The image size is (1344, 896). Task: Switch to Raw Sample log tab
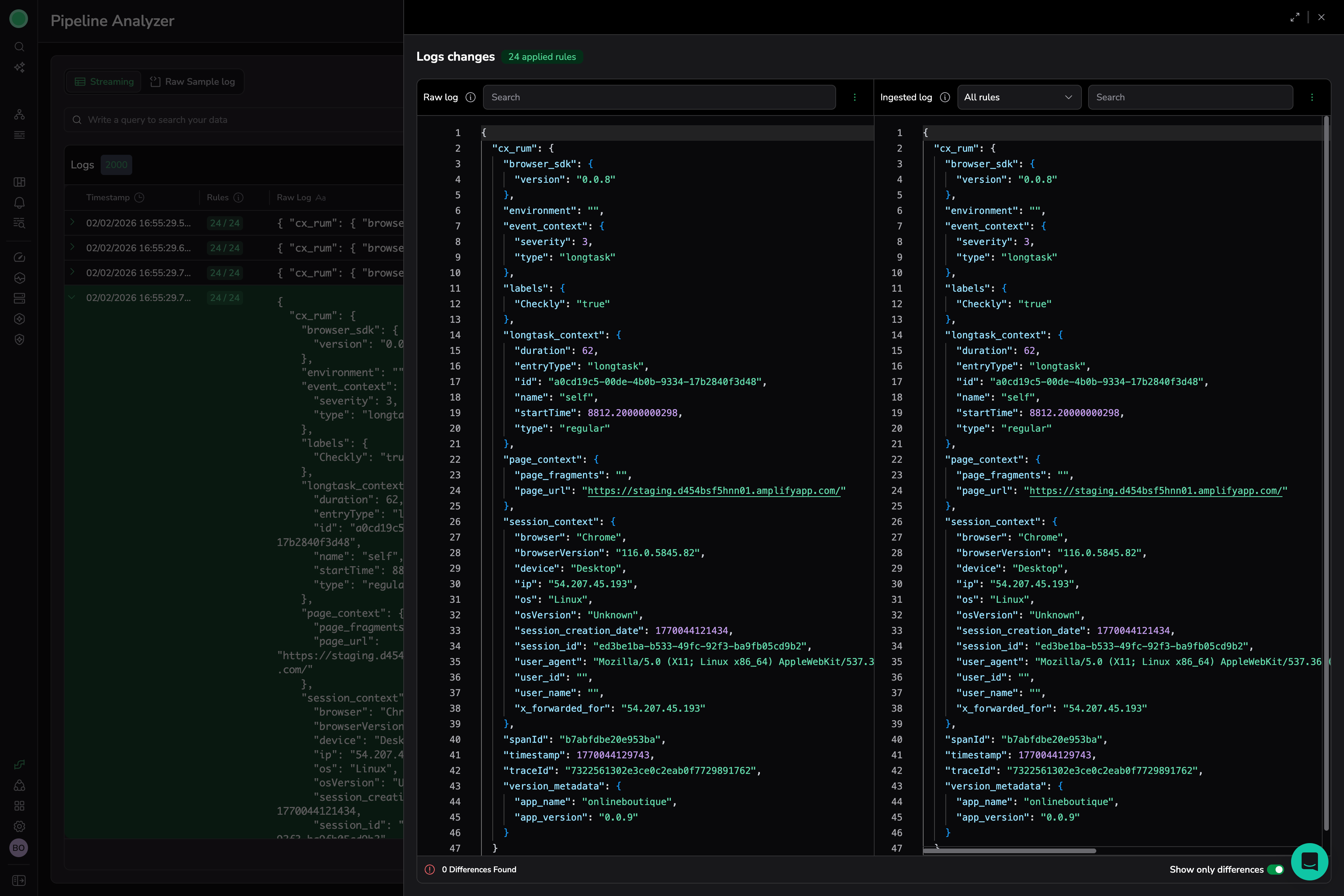click(192, 82)
